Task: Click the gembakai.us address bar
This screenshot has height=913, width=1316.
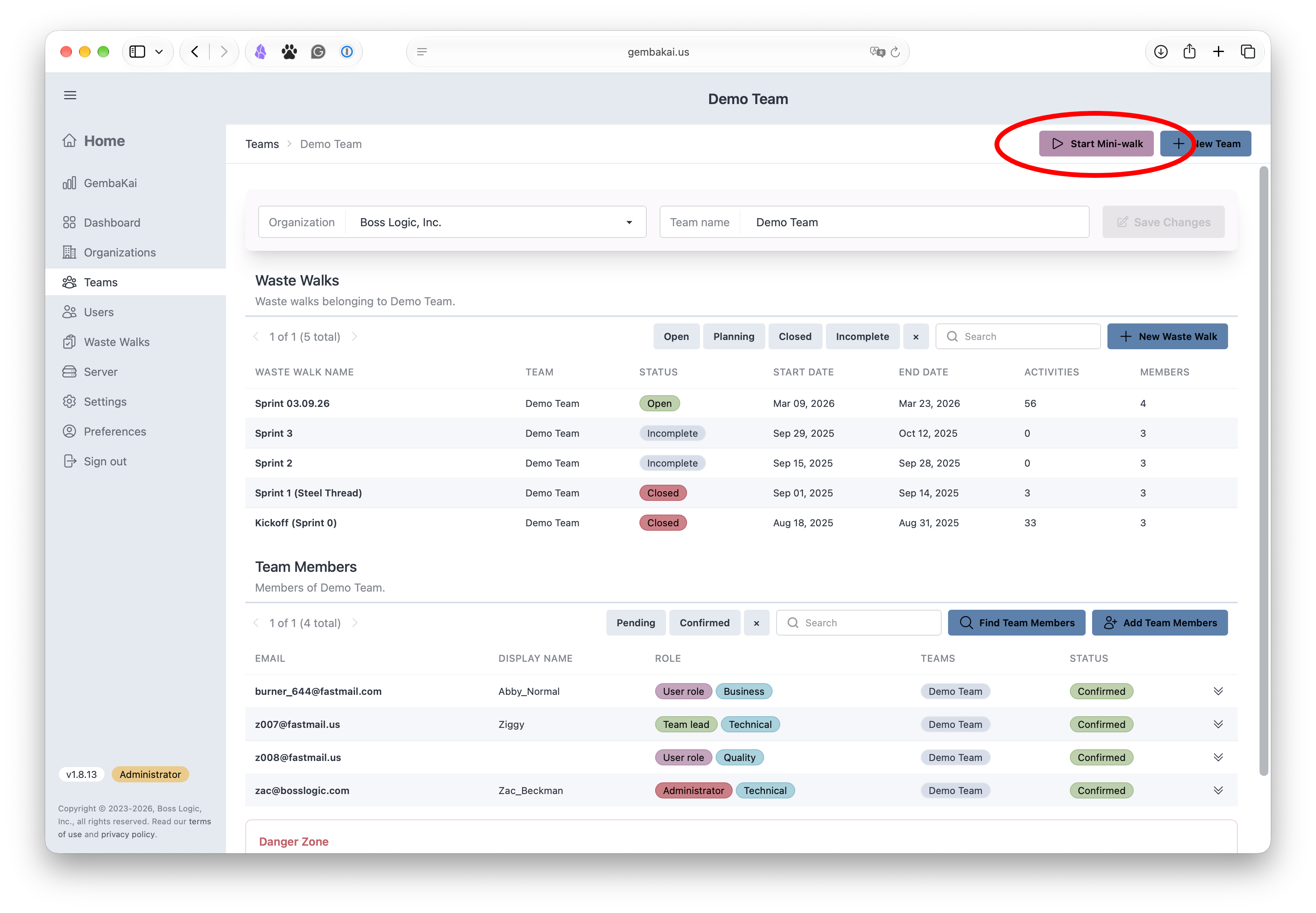Action: click(x=658, y=52)
